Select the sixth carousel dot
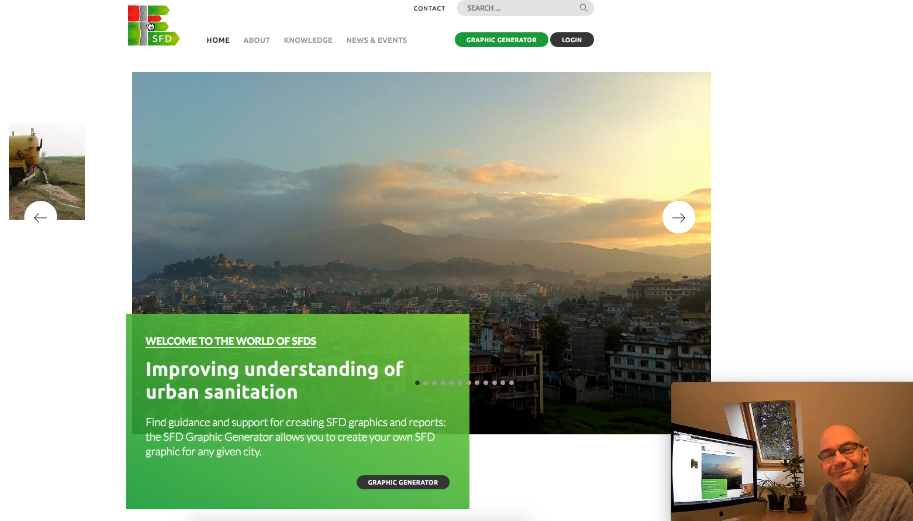Viewport: 913px width, 521px height. (x=460, y=383)
